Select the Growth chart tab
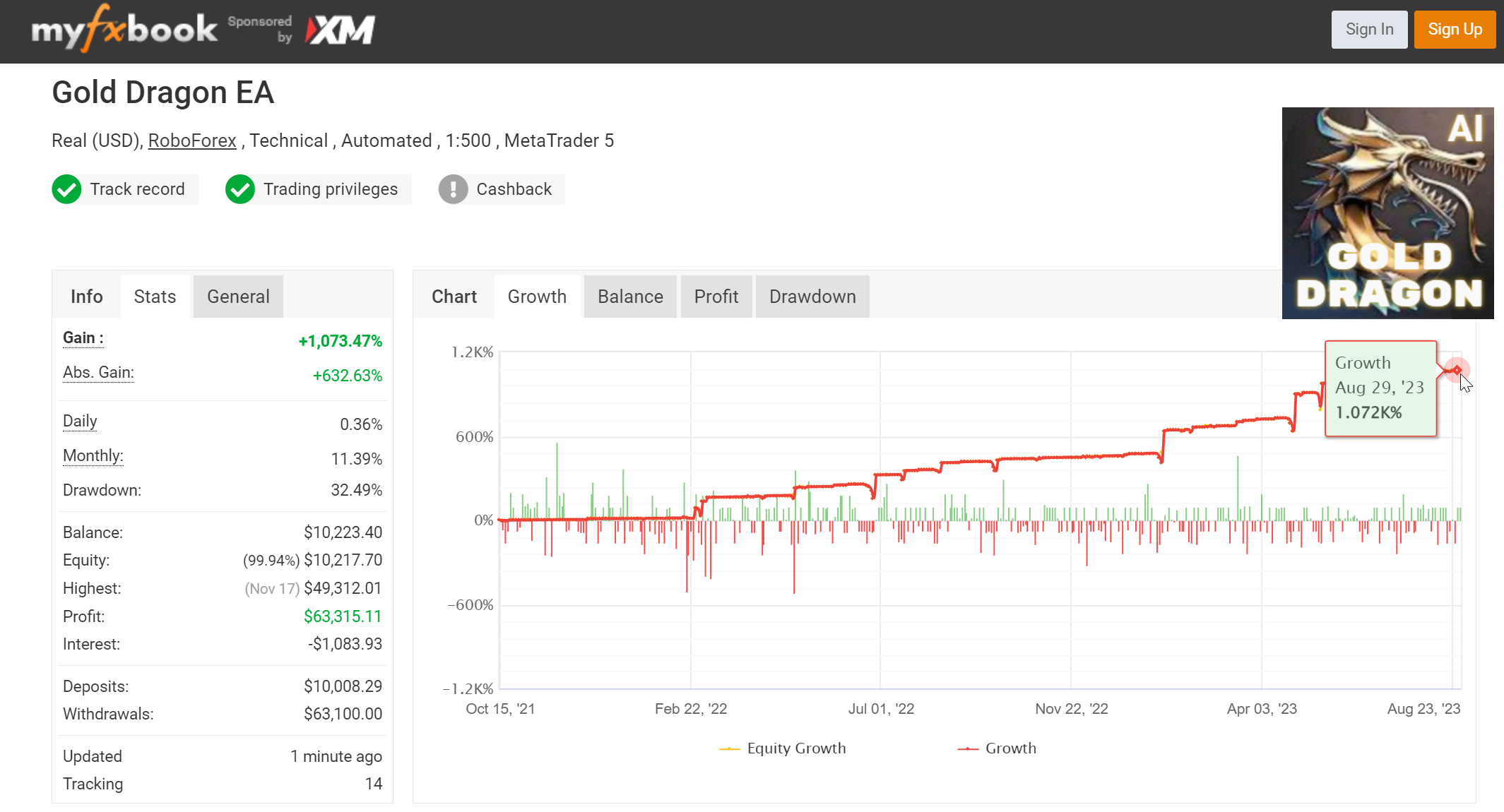1504x812 pixels. (x=537, y=297)
